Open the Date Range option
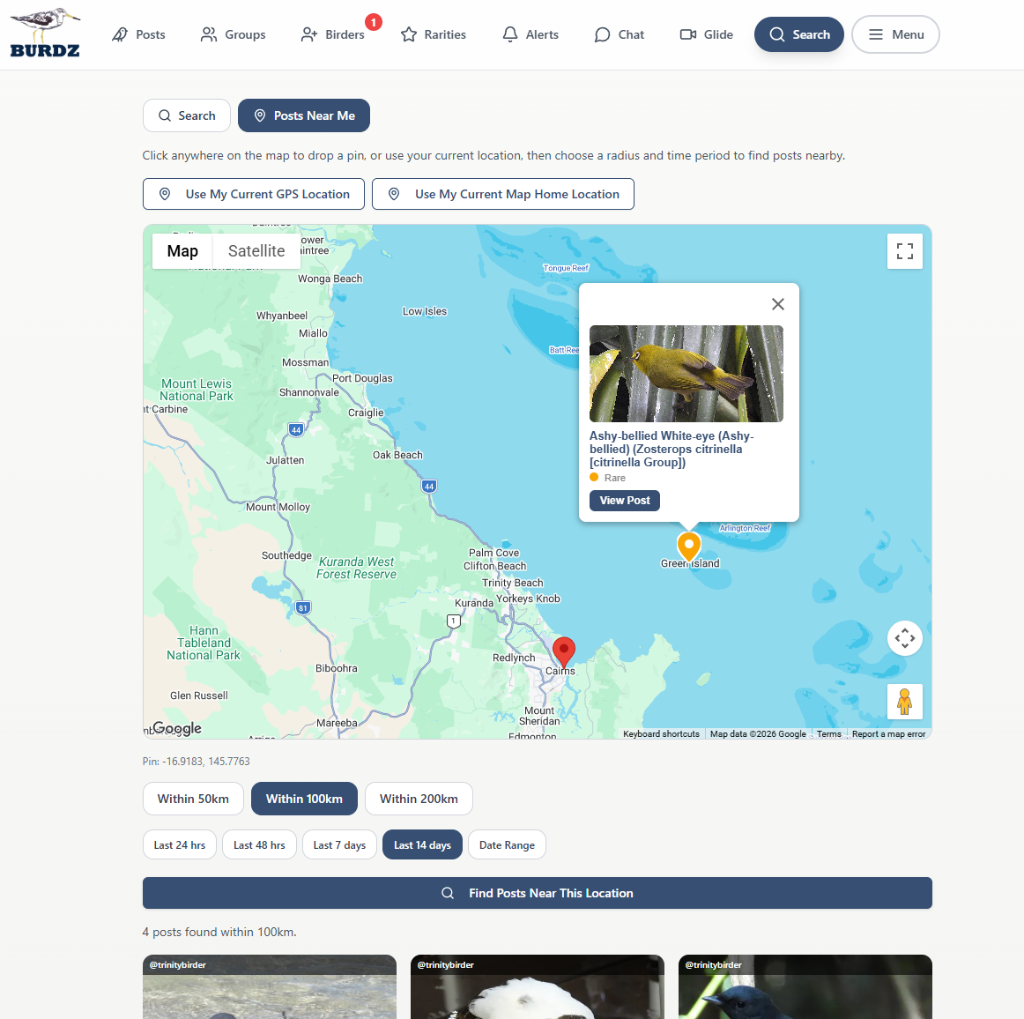Screen dimensions: 1024x1019 pos(507,845)
